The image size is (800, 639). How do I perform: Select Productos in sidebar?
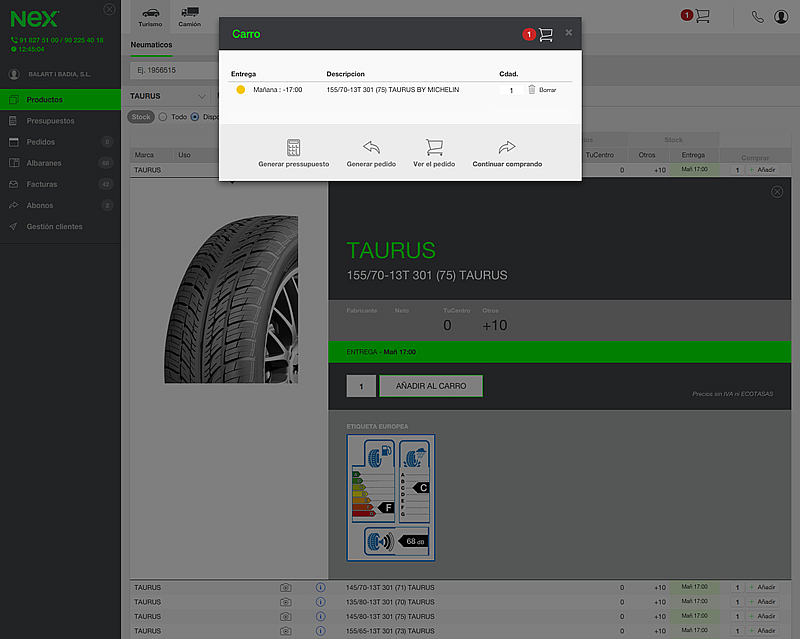60,100
